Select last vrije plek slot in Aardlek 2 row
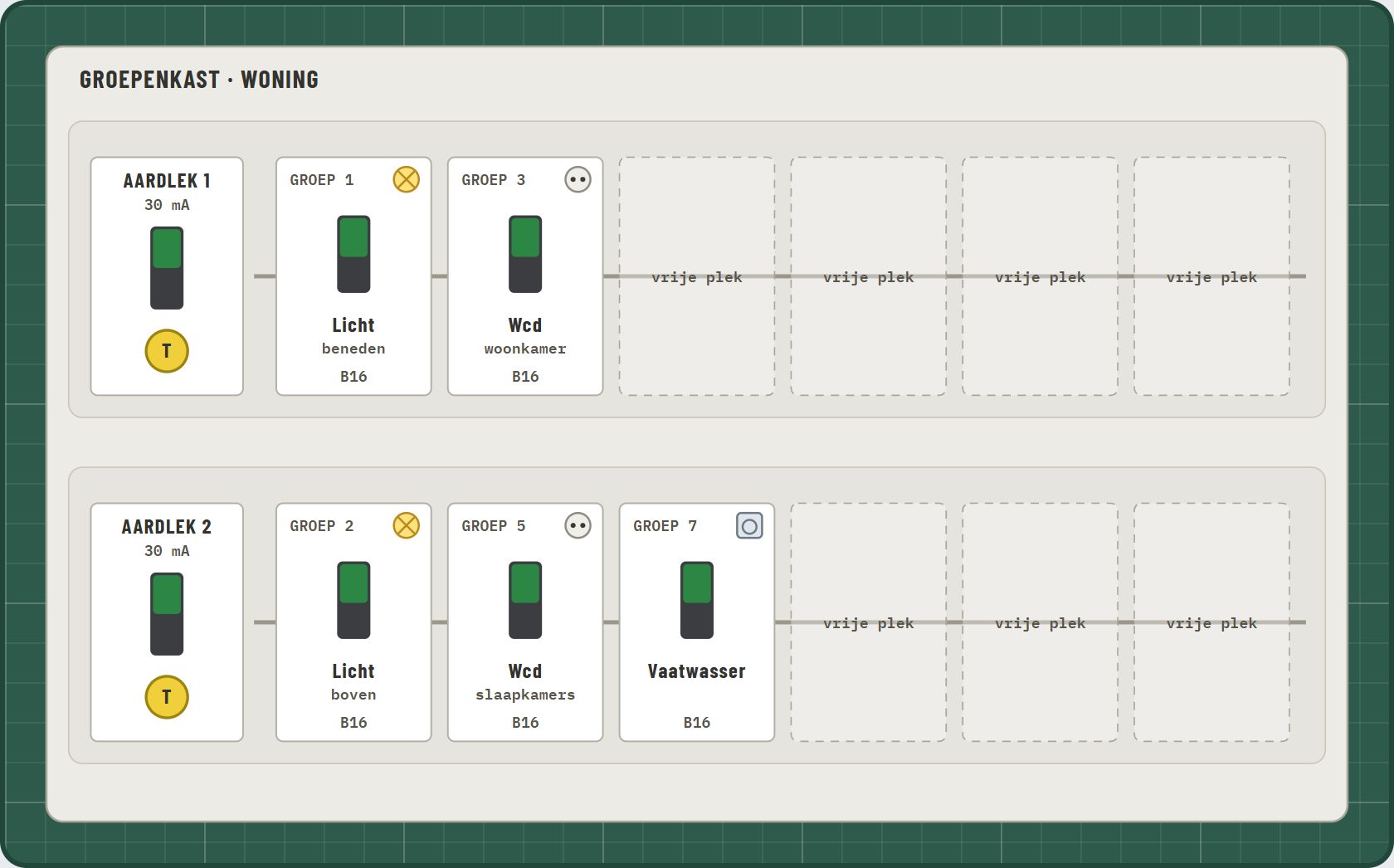The image size is (1394, 868). click(x=1211, y=622)
